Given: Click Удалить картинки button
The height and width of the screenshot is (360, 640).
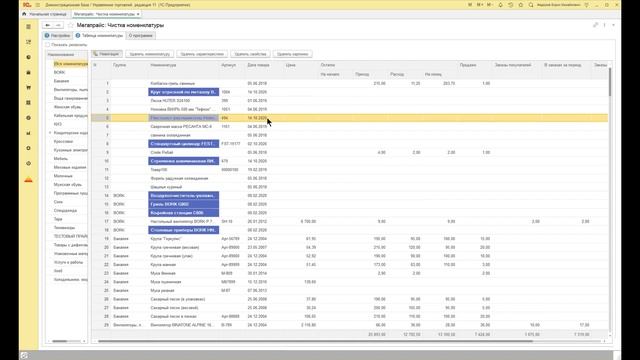Looking at the screenshot, I should [292, 54].
